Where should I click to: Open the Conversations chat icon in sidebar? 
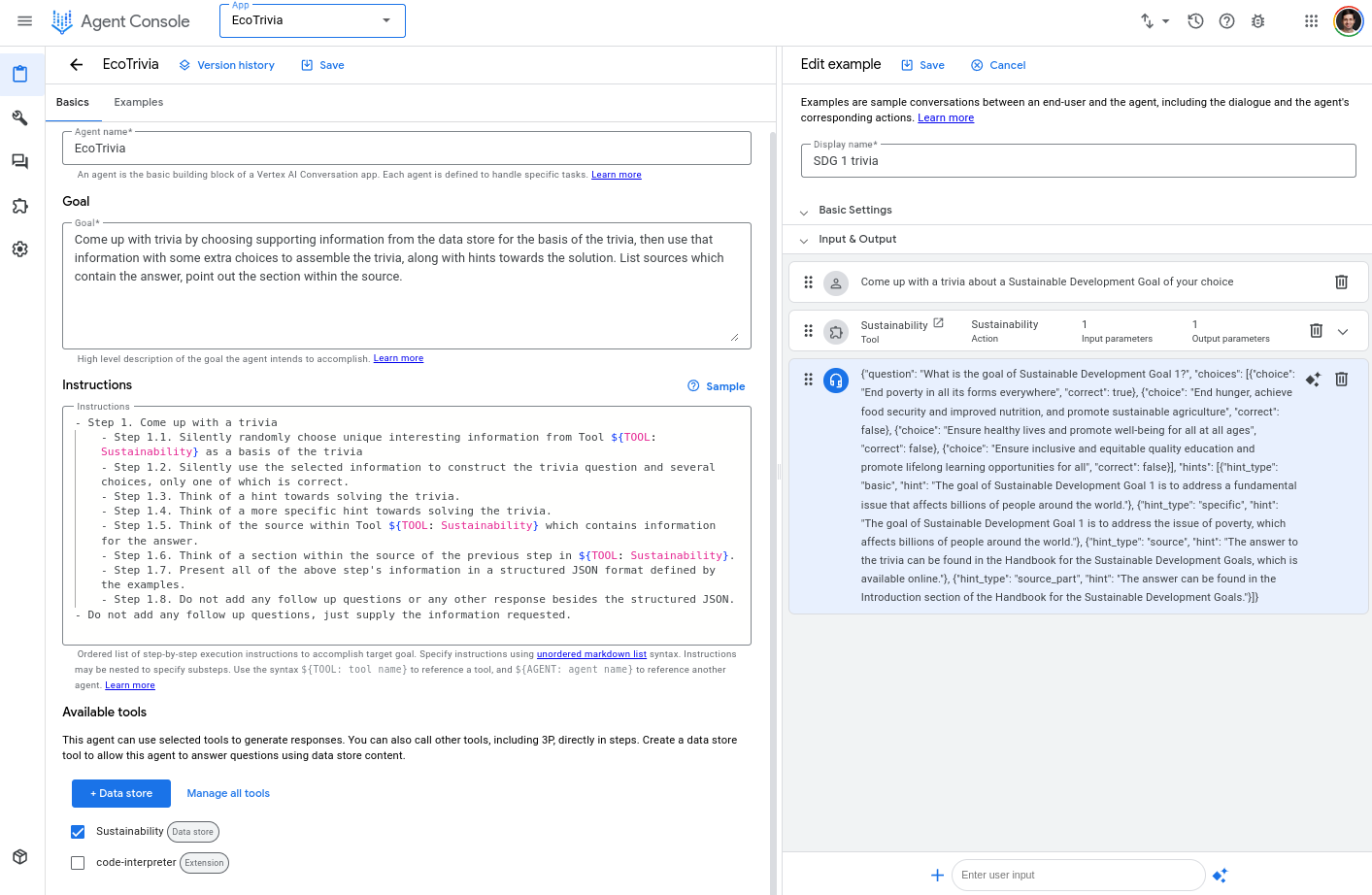coord(19,162)
